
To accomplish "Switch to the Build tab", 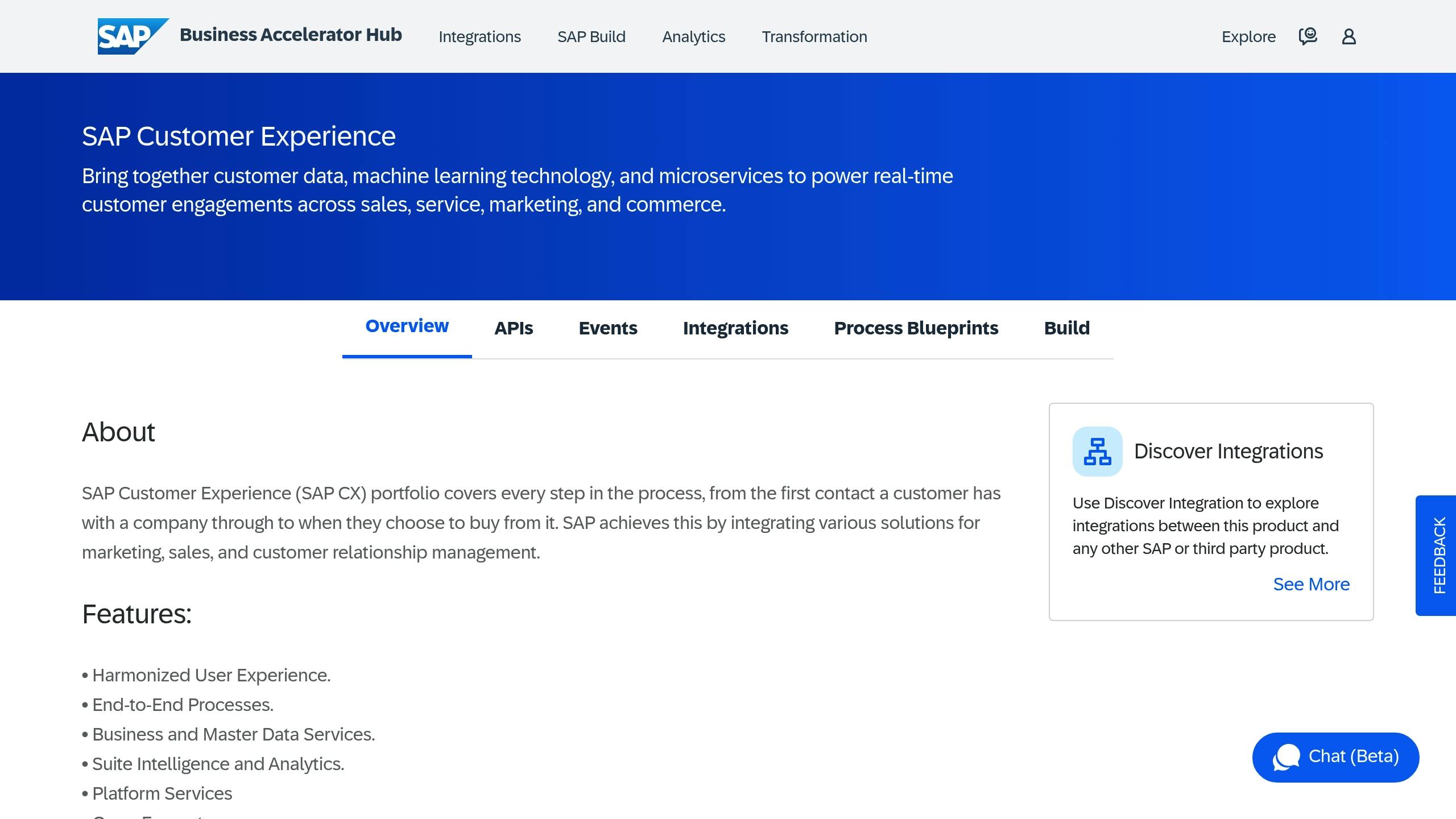I will 1067,328.
